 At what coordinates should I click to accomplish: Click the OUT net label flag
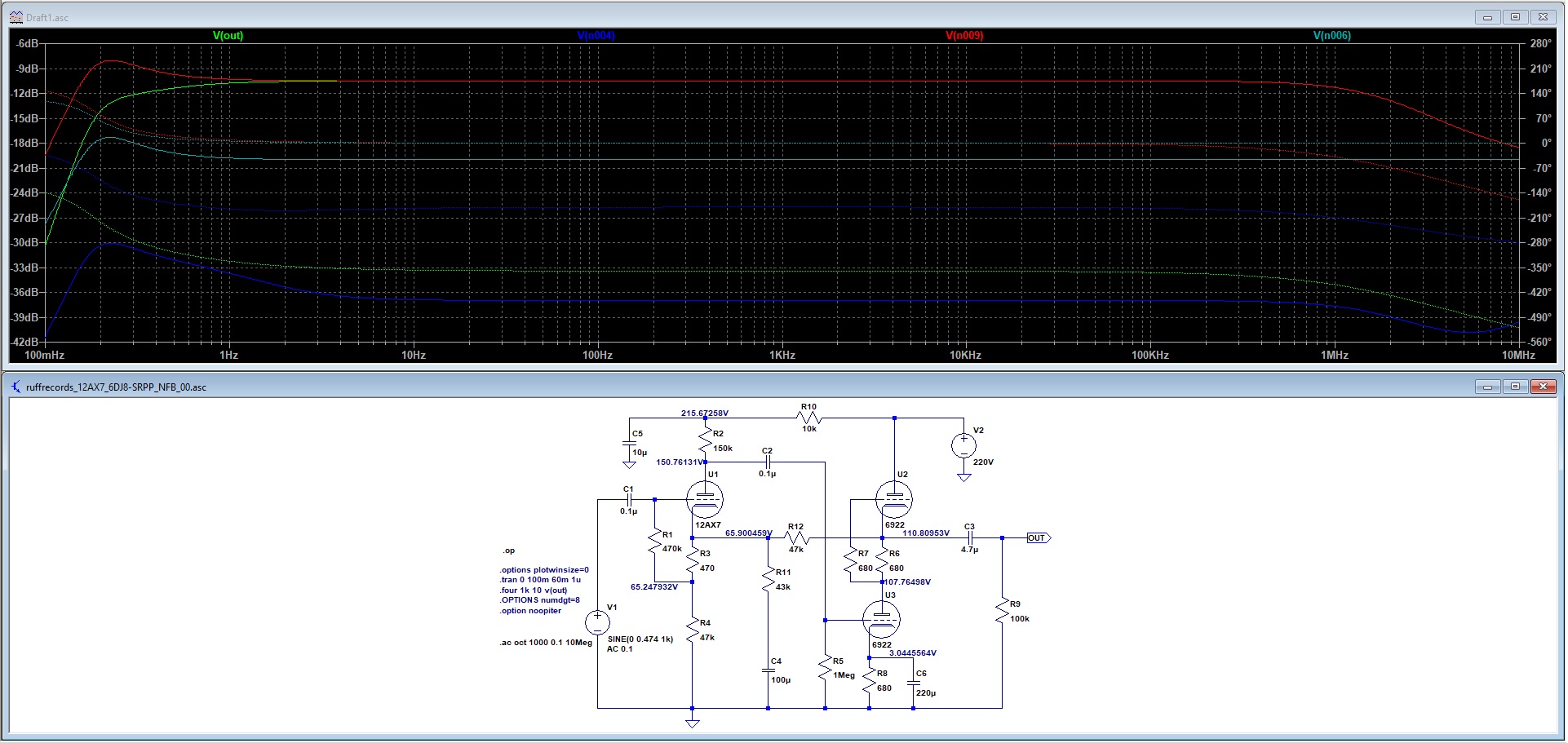point(1039,538)
